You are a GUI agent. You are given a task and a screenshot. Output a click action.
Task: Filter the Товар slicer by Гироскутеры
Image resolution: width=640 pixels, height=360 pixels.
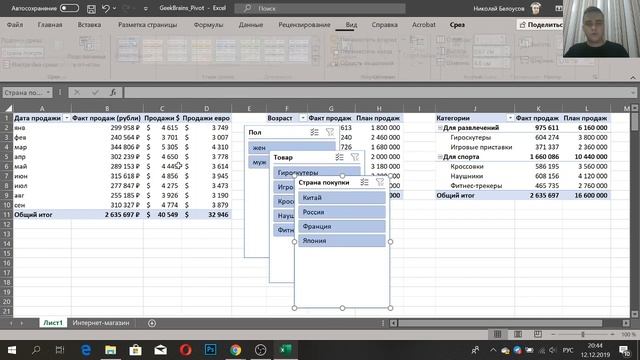click(x=317, y=172)
